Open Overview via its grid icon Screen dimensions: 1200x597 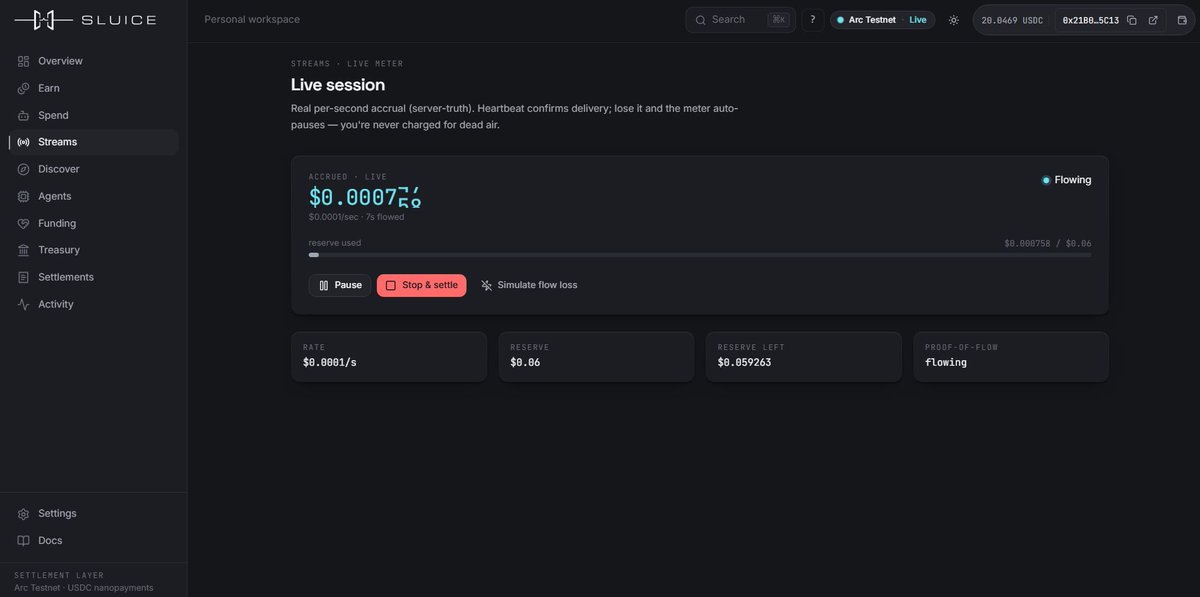23,61
